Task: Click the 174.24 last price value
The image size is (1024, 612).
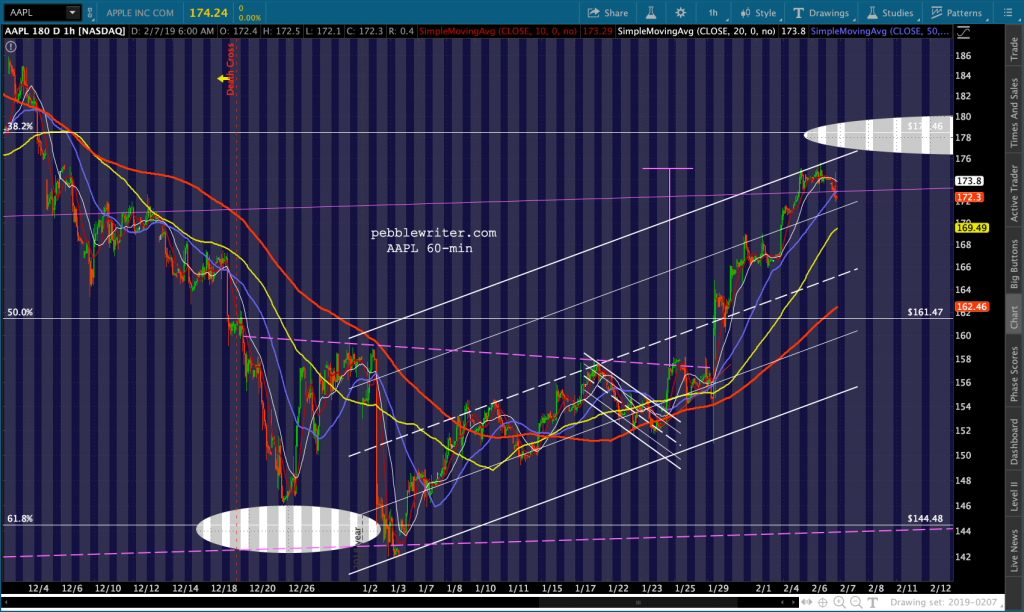Action: coord(208,12)
